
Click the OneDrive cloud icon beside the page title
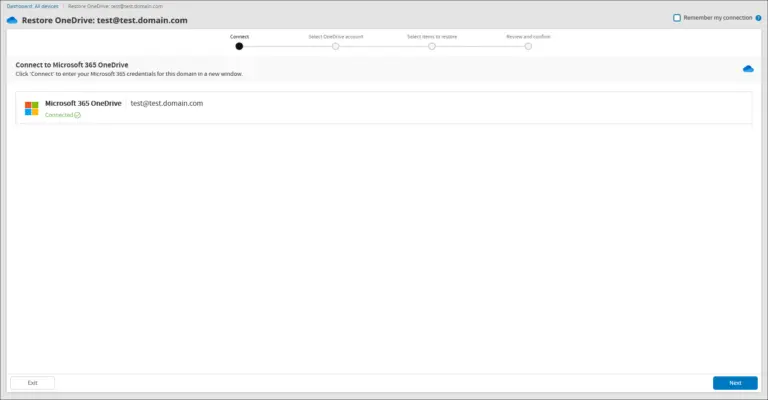(x=12, y=20)
